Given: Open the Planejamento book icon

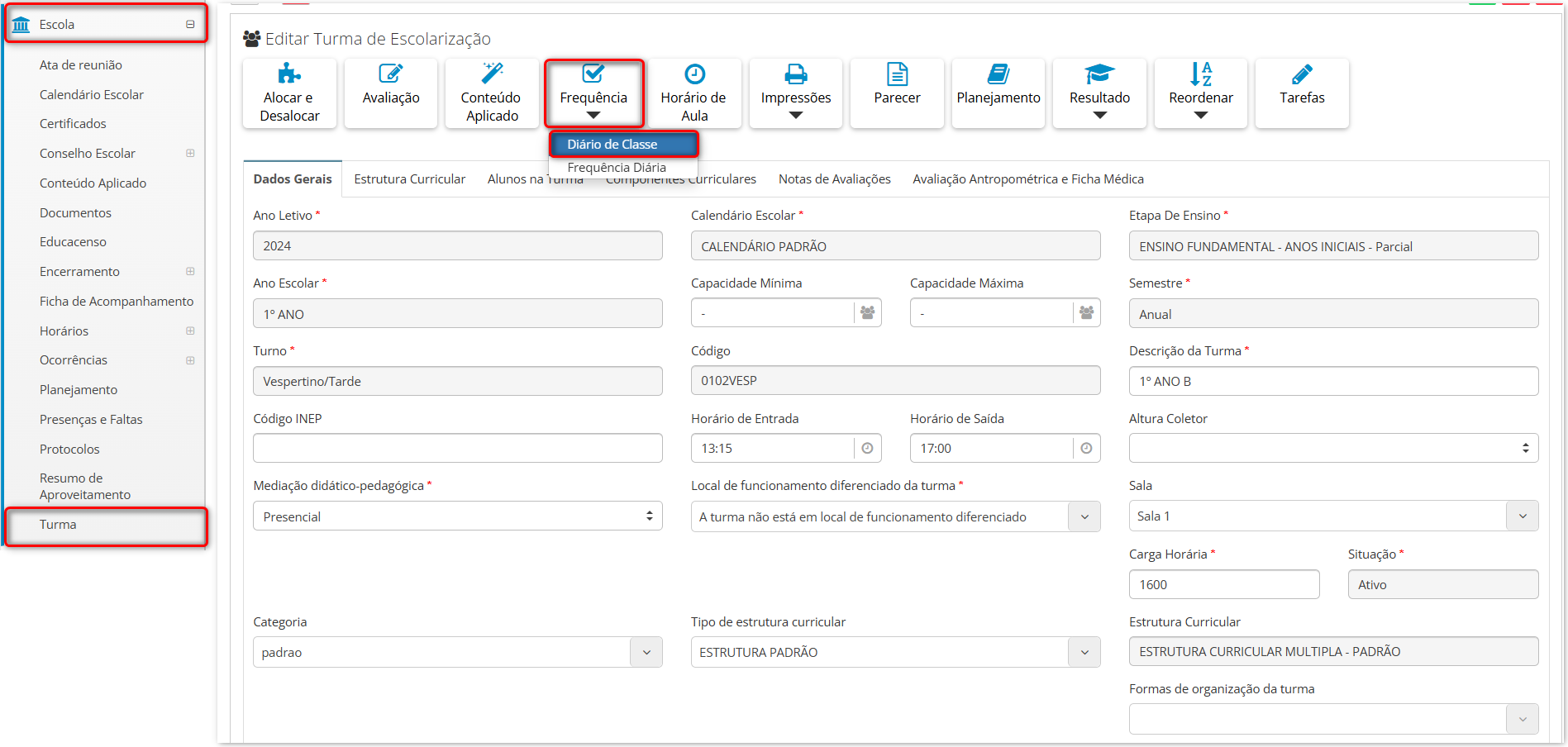Looking at the screenshot, I should pyautogui.click(x=998, y=74).
